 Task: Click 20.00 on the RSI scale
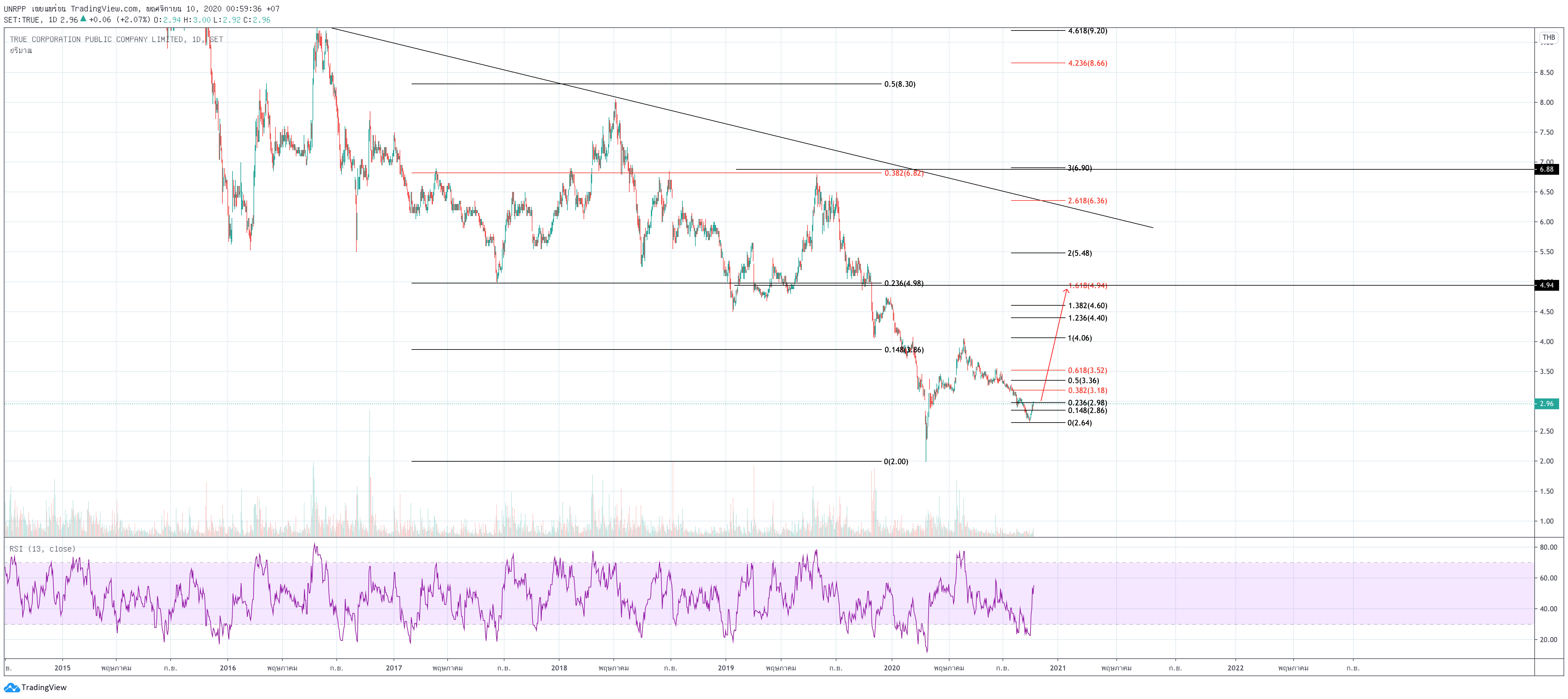coord(1549,640)
